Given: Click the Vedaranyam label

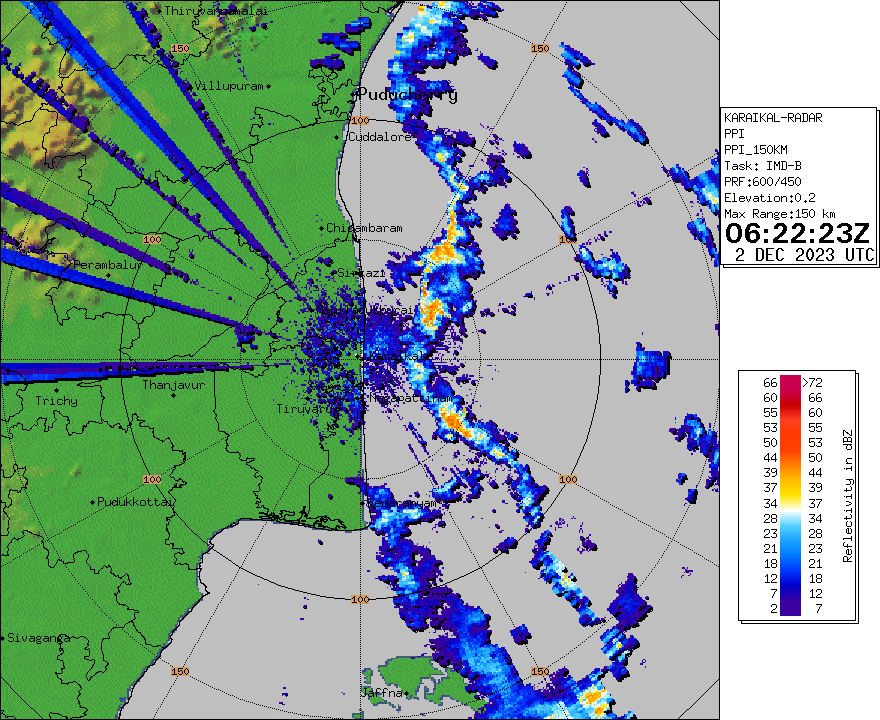Looking at the screenshot, I should point(401,503).
